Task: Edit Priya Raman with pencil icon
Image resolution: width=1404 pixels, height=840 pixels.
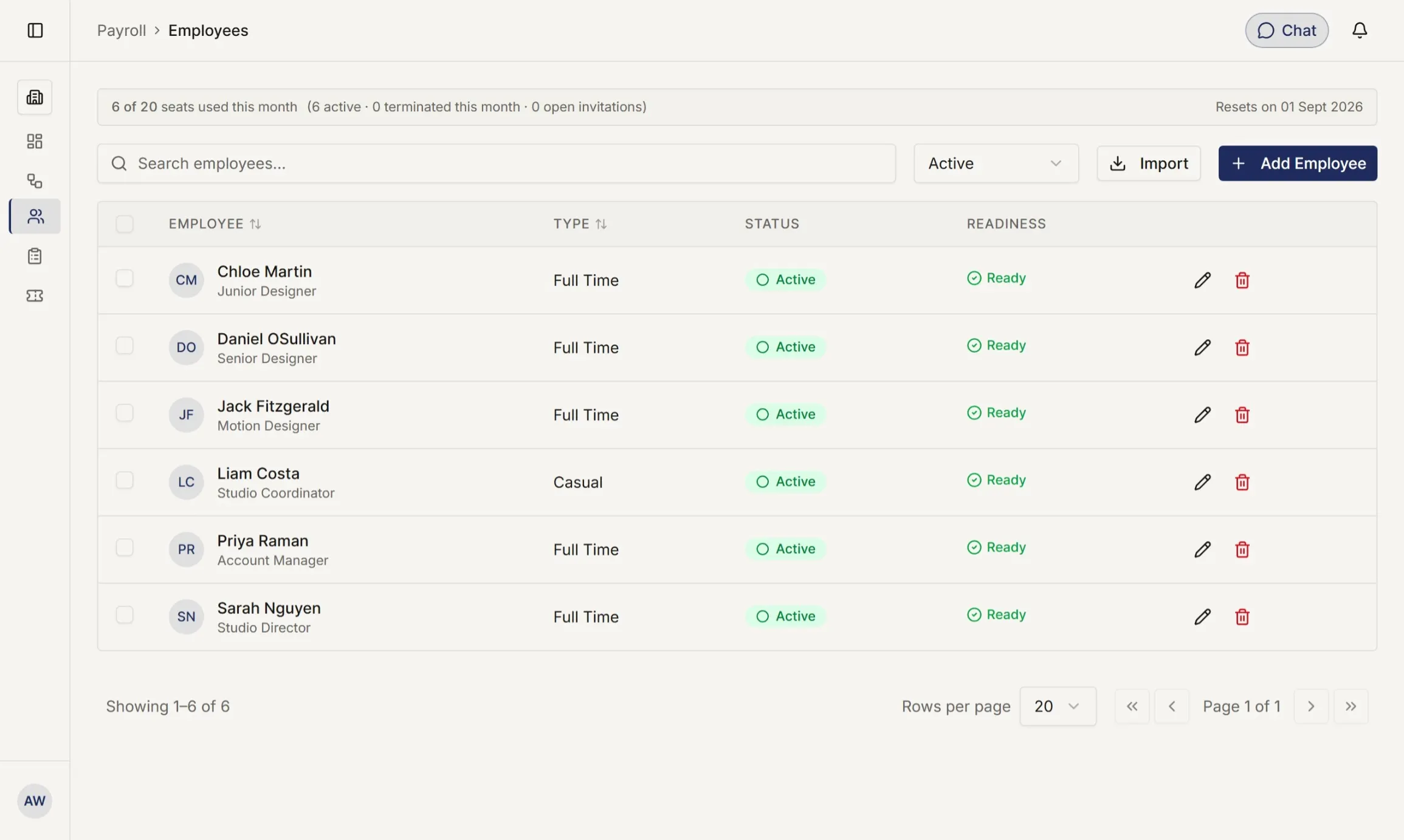Action: point(1202,549)
